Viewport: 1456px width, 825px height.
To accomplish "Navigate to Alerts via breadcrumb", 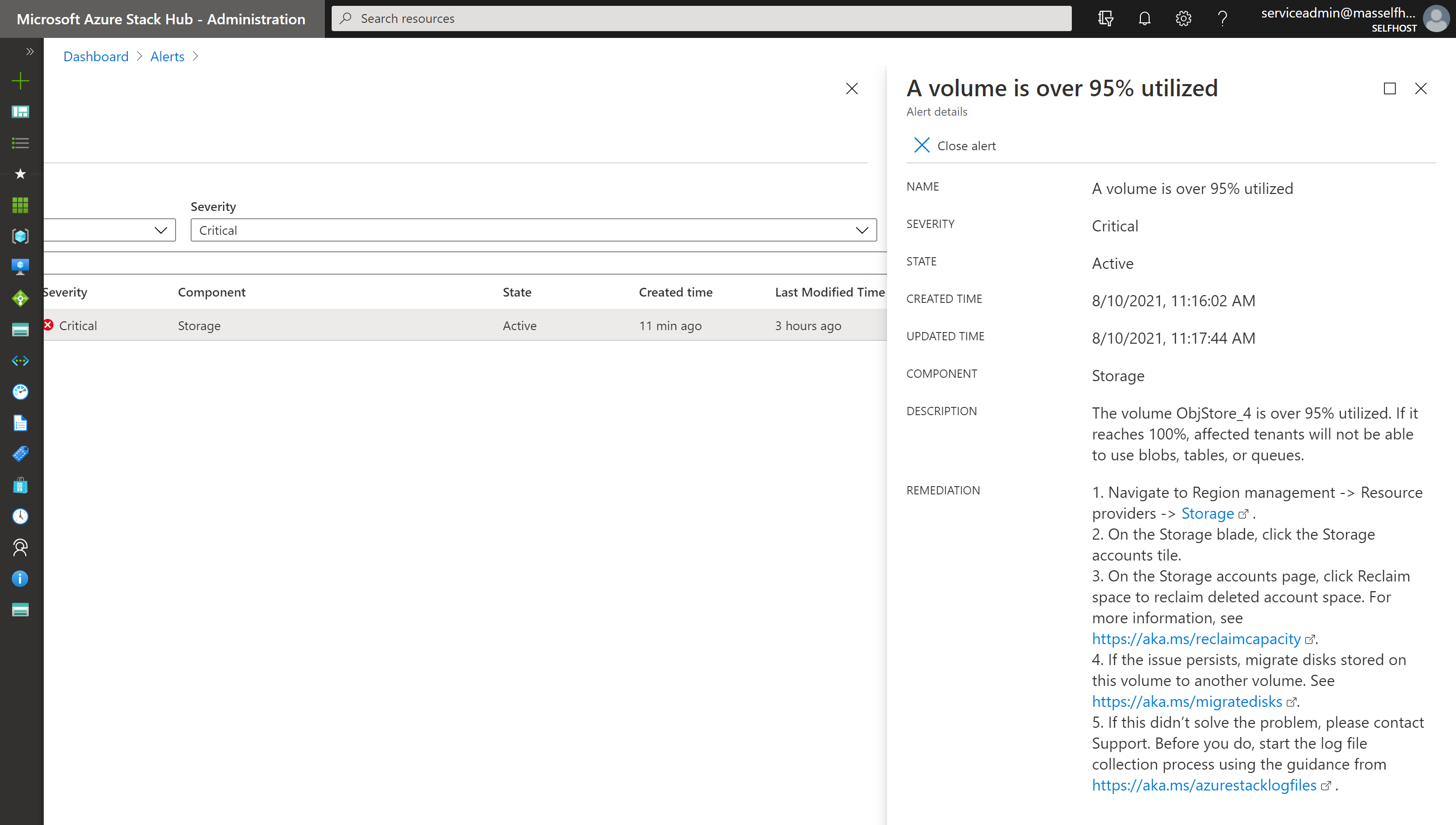I will [x=167, y=56].
